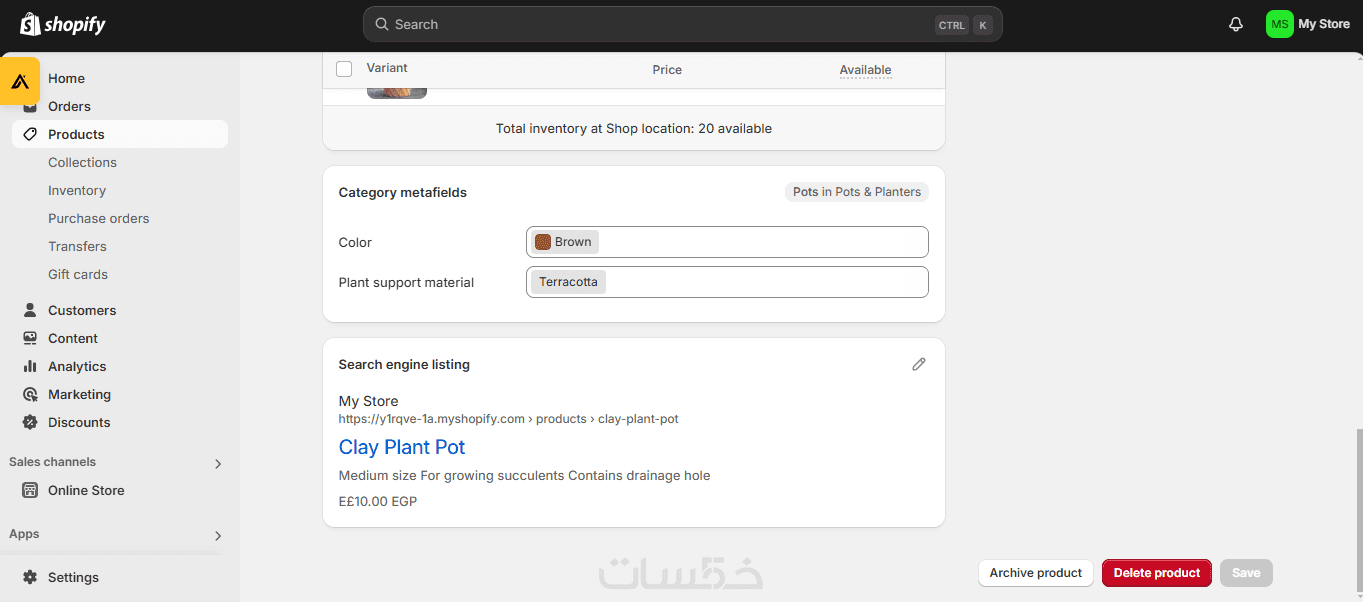This screenshot has height=602, width=1363.
Task: Click the Clay Plant Pot listing title
Action: pyautogui.click(x=402, y=447)
